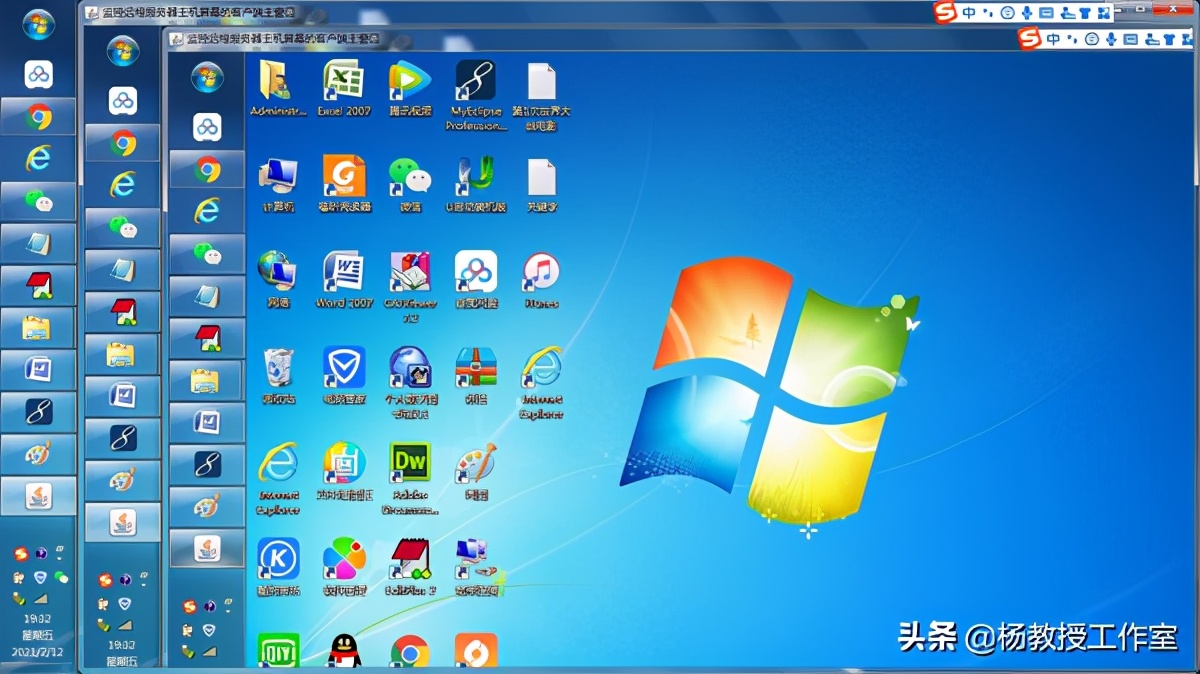Screen dimensions: 1200x674
Task: Launch the WeChat desktop shortcut
Action: (x=410, y=184)
